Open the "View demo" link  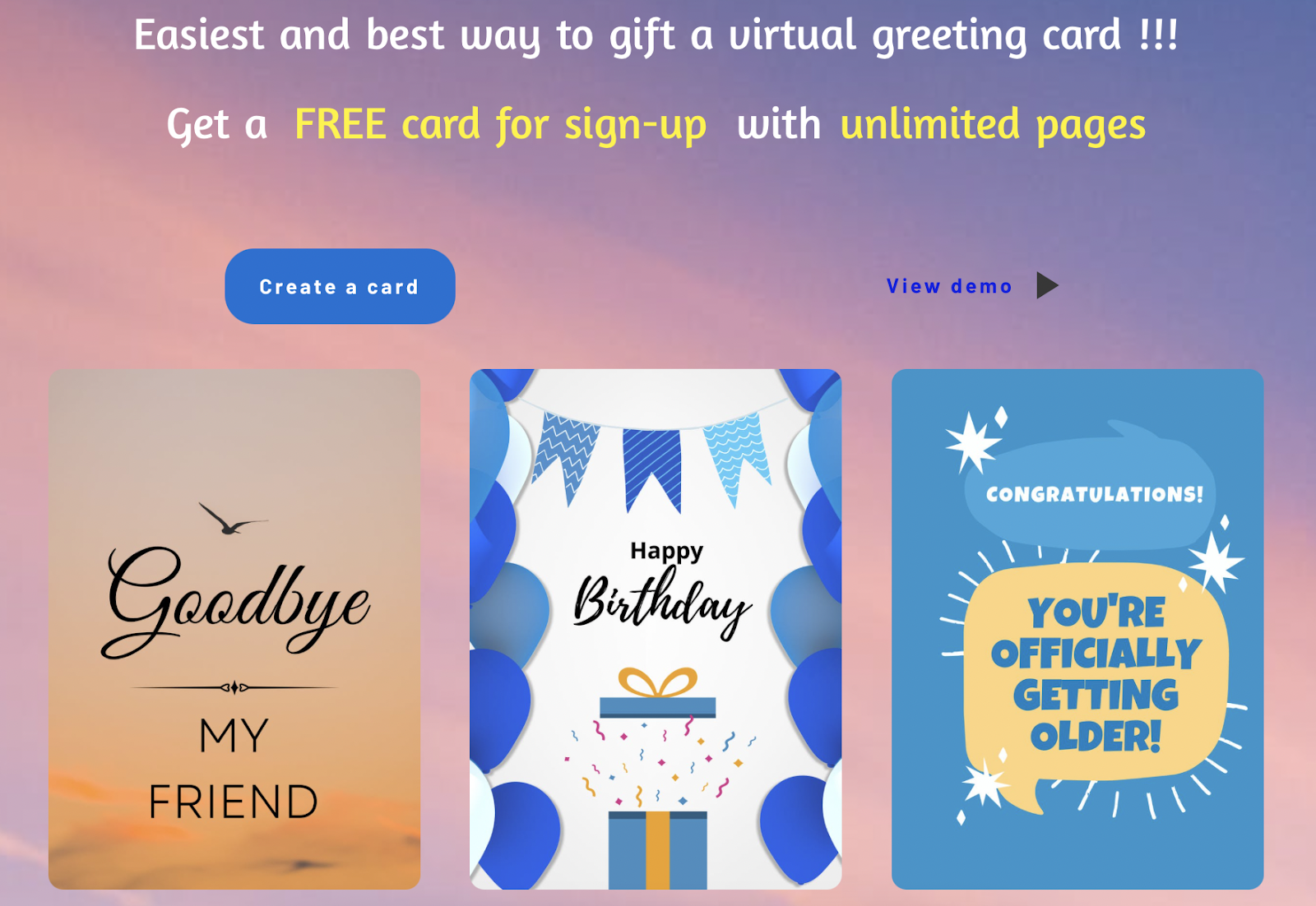pyautogui.click(x=949, y=286)
